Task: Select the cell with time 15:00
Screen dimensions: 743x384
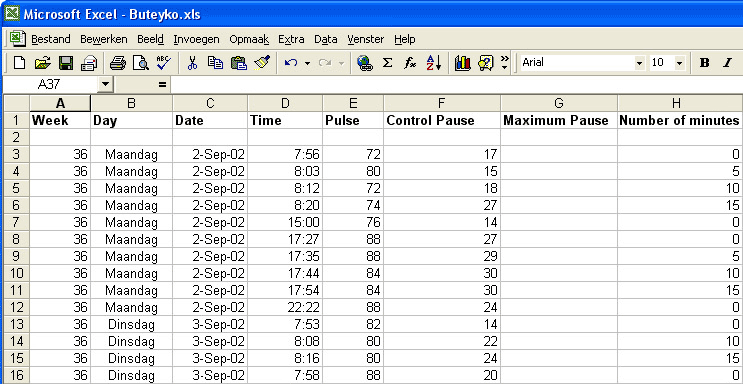Action: point(285,222)
